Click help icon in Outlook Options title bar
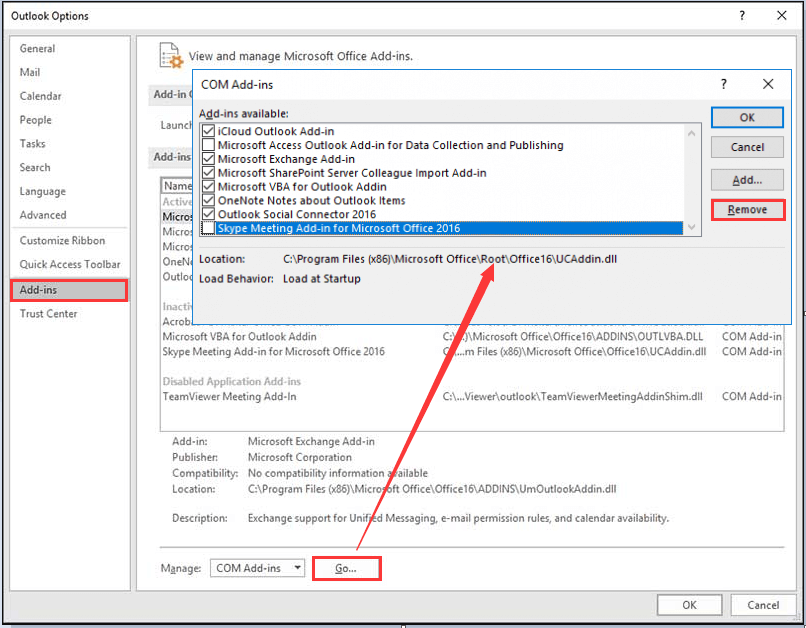 742,16
